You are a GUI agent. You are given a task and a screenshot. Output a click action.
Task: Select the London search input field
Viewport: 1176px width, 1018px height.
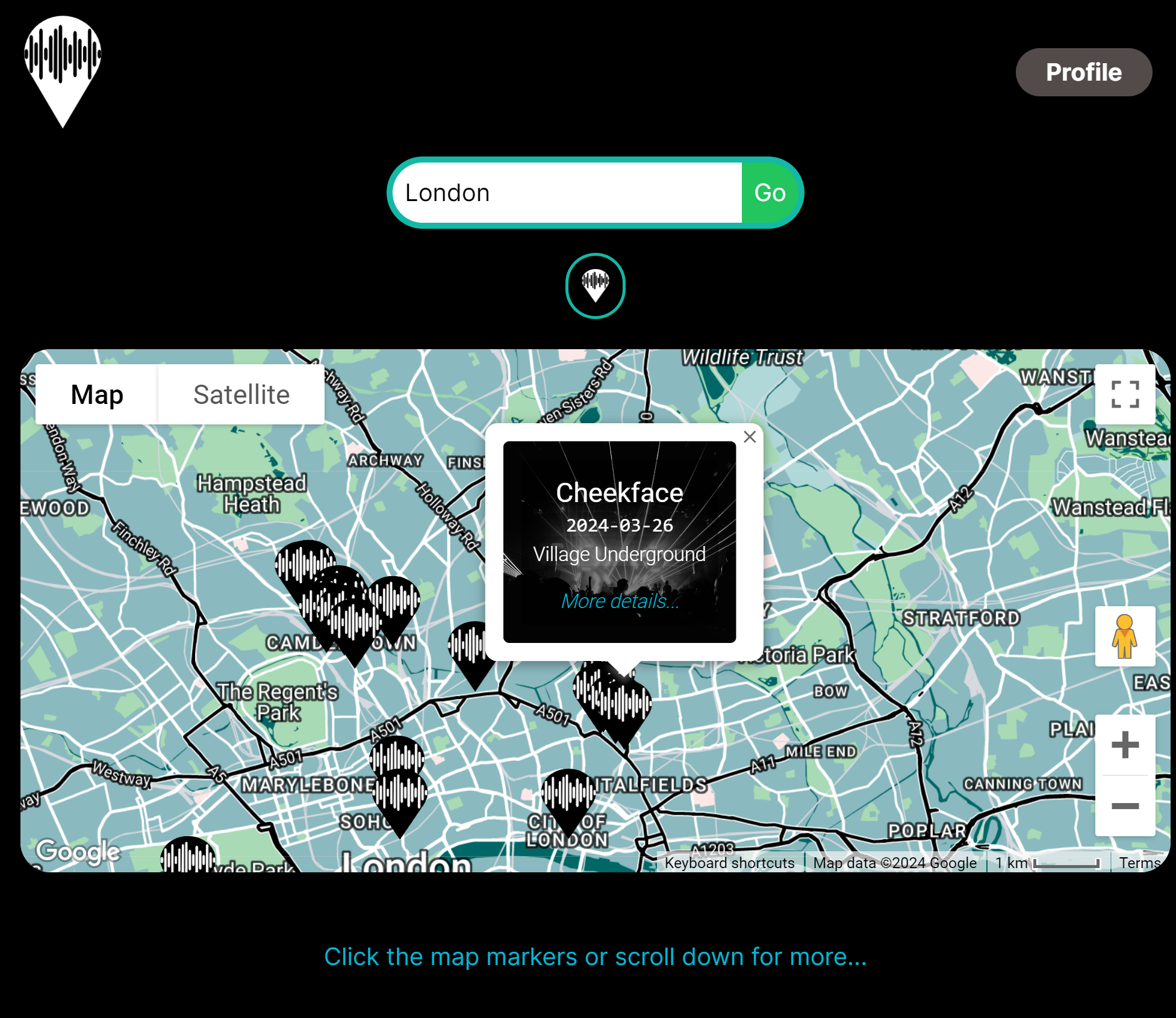click(x=571, y=192)
